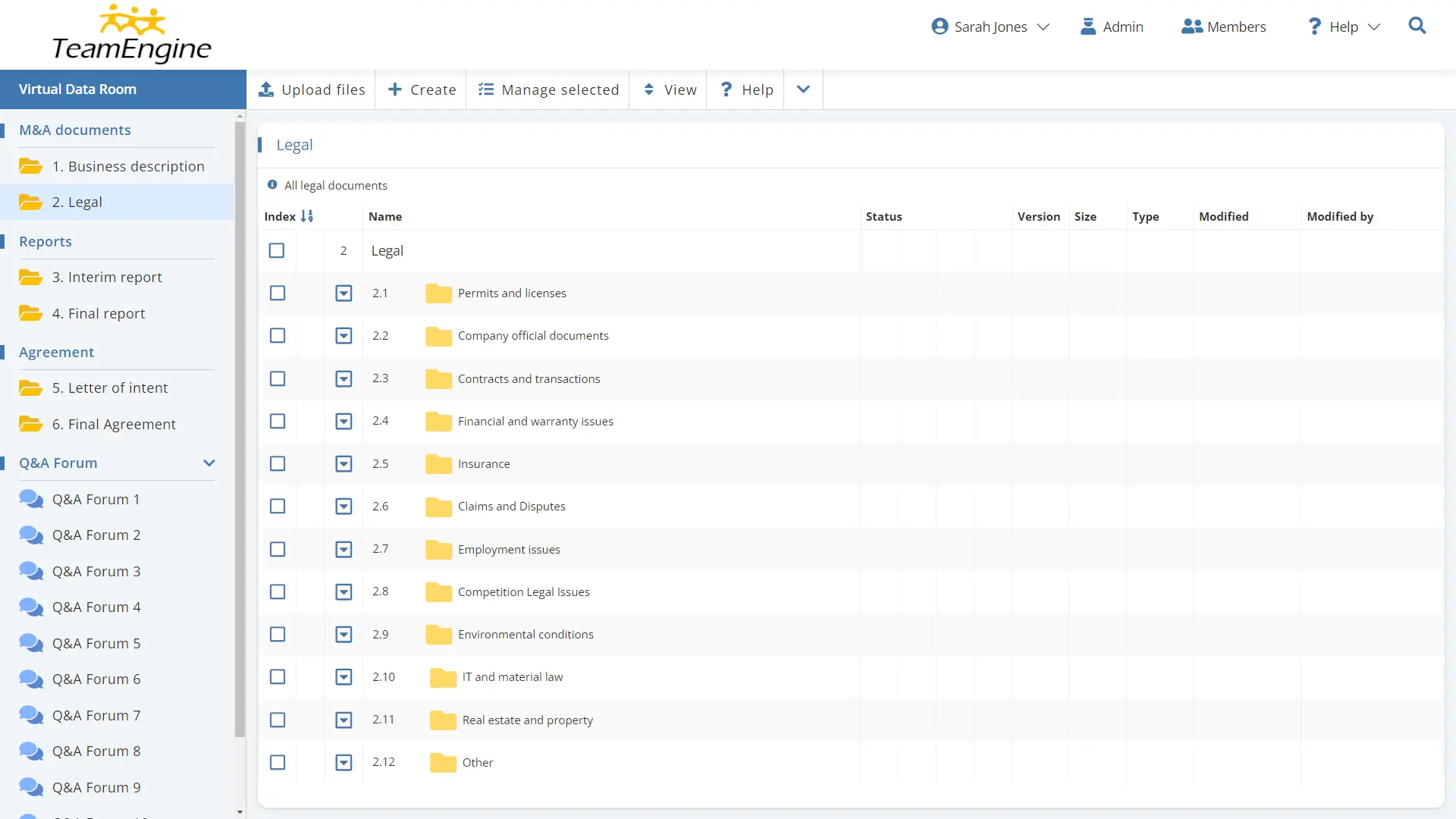Open the row menu arrow for Permits and licenses
The width and height of the screenshot is (1456, 819).
pyautogui.click(x=344, y=293)
